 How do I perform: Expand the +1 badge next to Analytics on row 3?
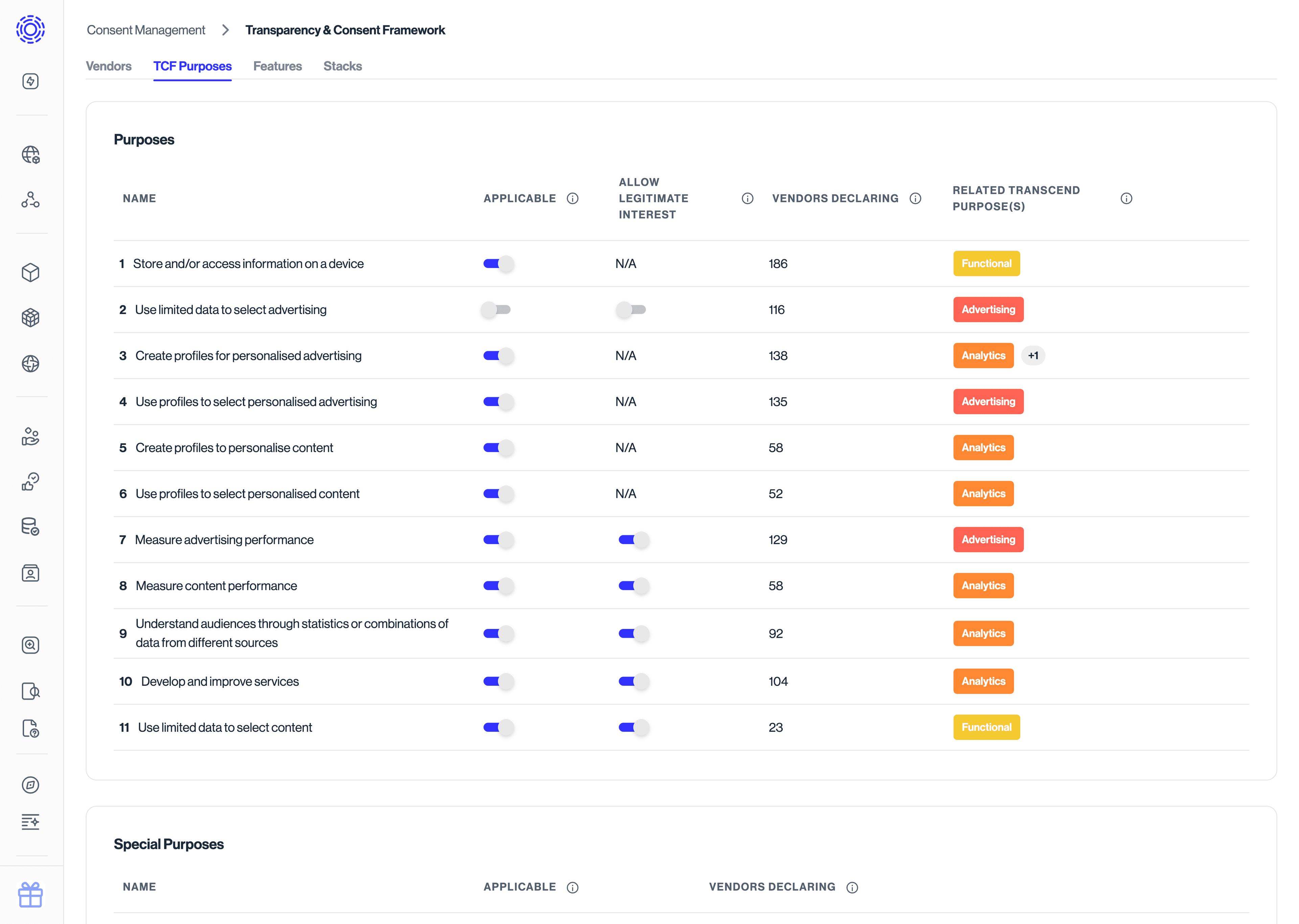(1033, 356)
